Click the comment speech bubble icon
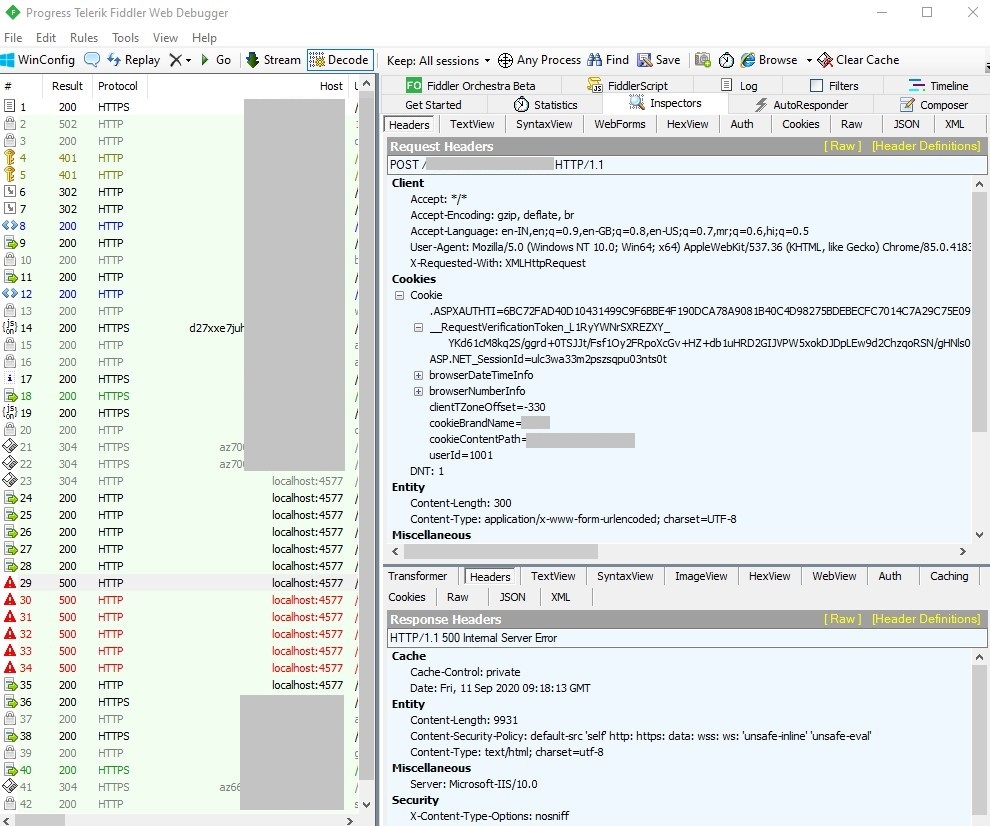 92,60
